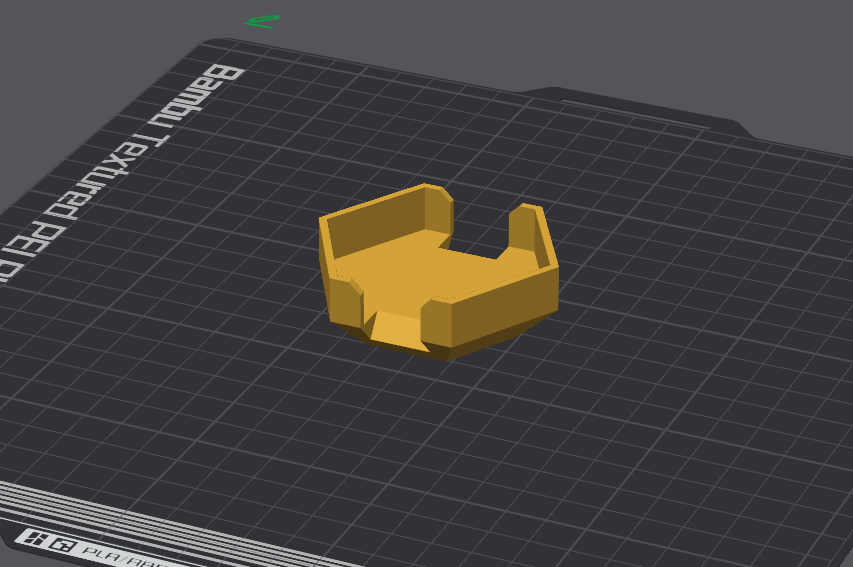This screenshot has width=853, height=567.
Task: Click the square plate-type icon beside PLA/ABS
Action: tap(62, 545)
